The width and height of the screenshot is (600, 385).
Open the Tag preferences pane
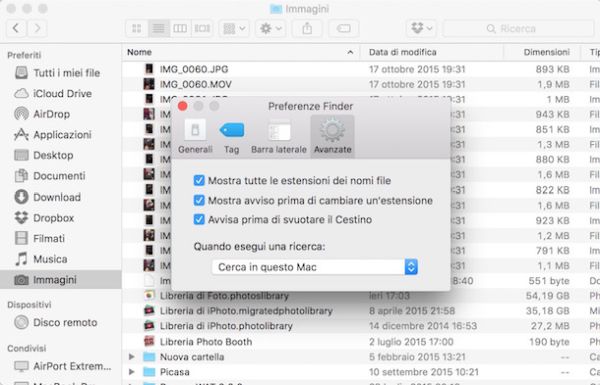pyautogui.click(x=232, y=136)
